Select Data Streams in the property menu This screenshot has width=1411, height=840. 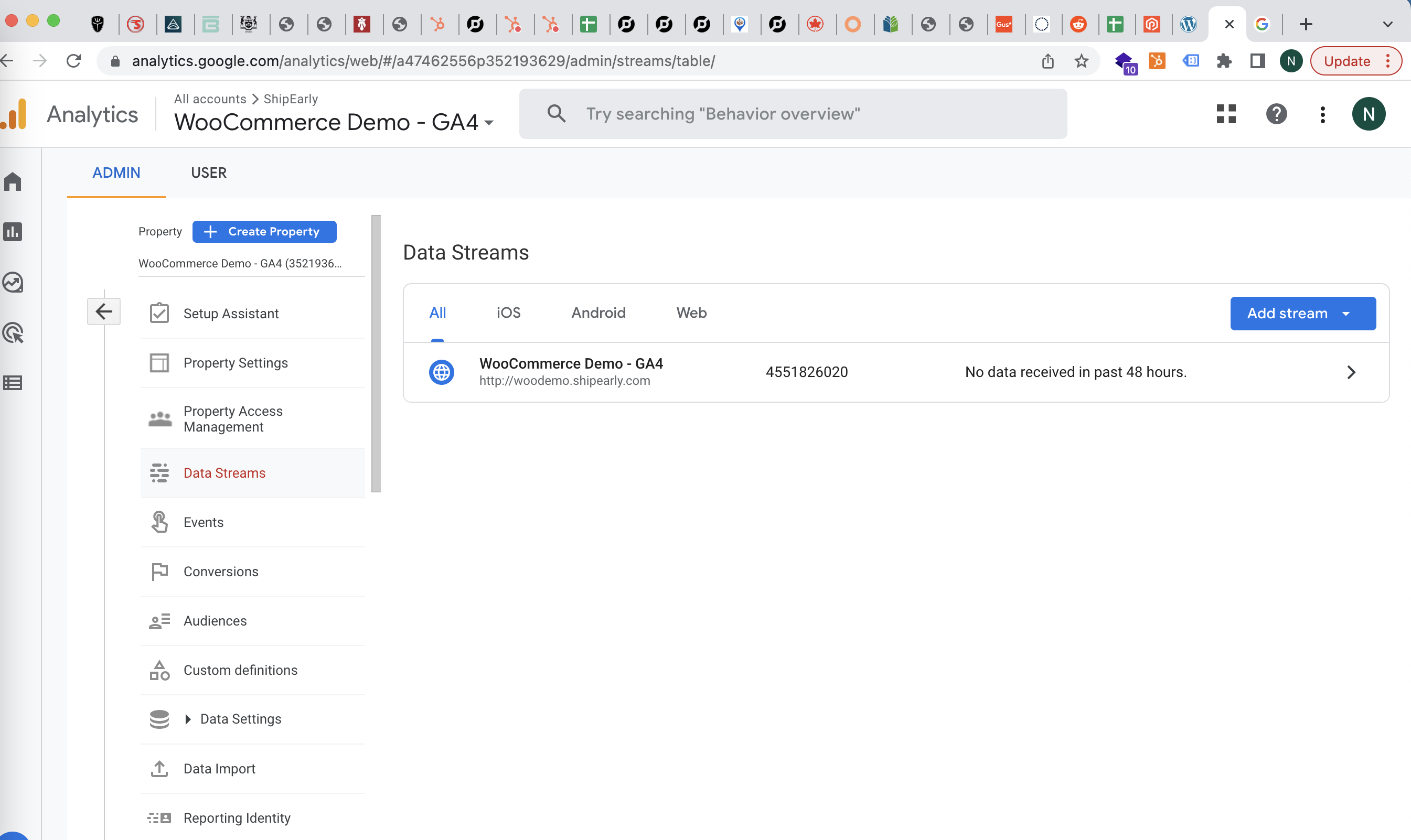(x=252, y=473)
